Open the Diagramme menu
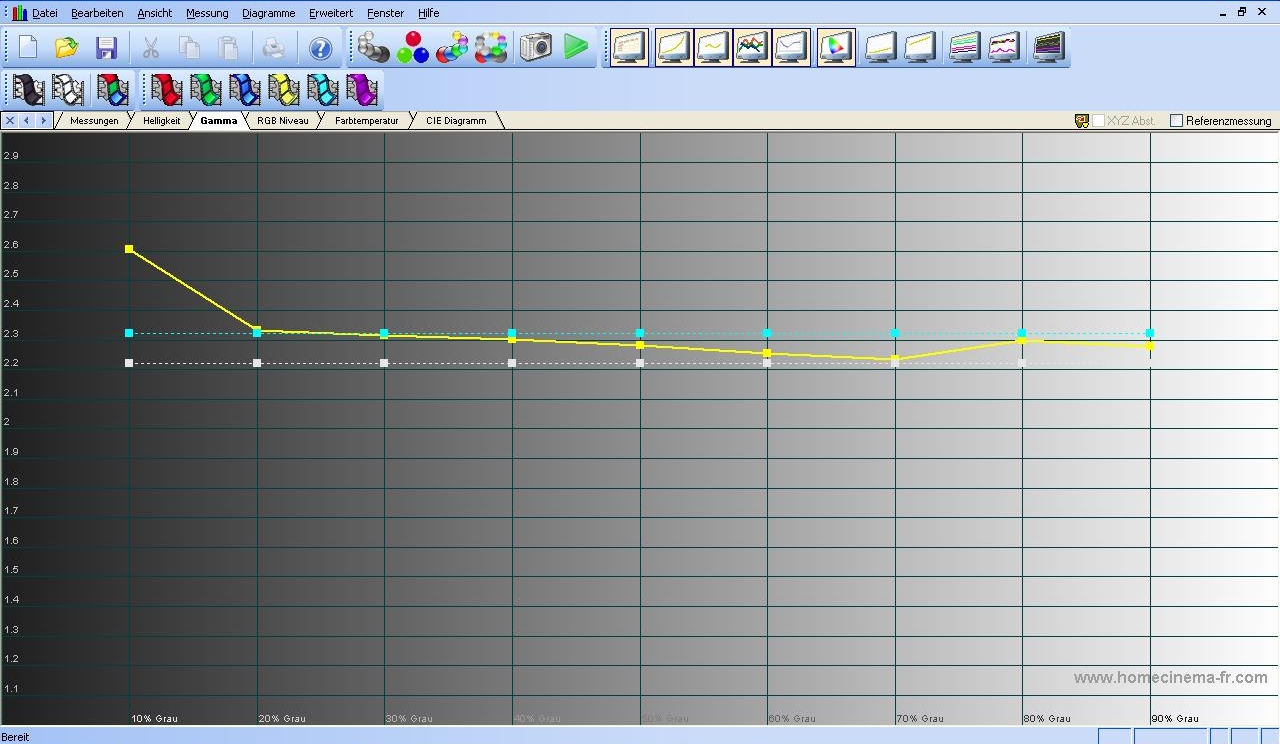Screen dimensions: 1280x744 point(268,13)
